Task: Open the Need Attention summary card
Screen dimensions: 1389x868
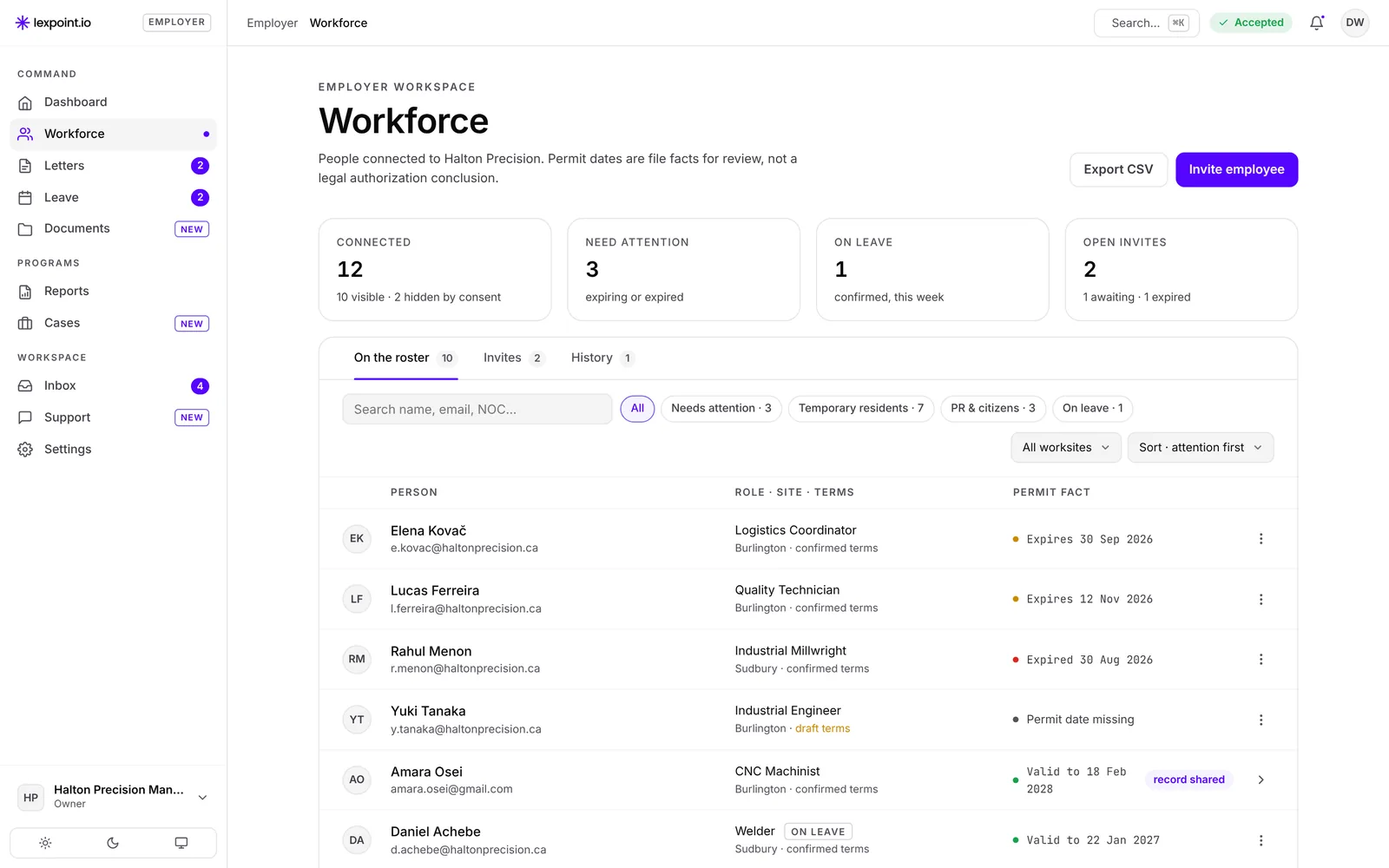Action: click(x=683, y=270)
